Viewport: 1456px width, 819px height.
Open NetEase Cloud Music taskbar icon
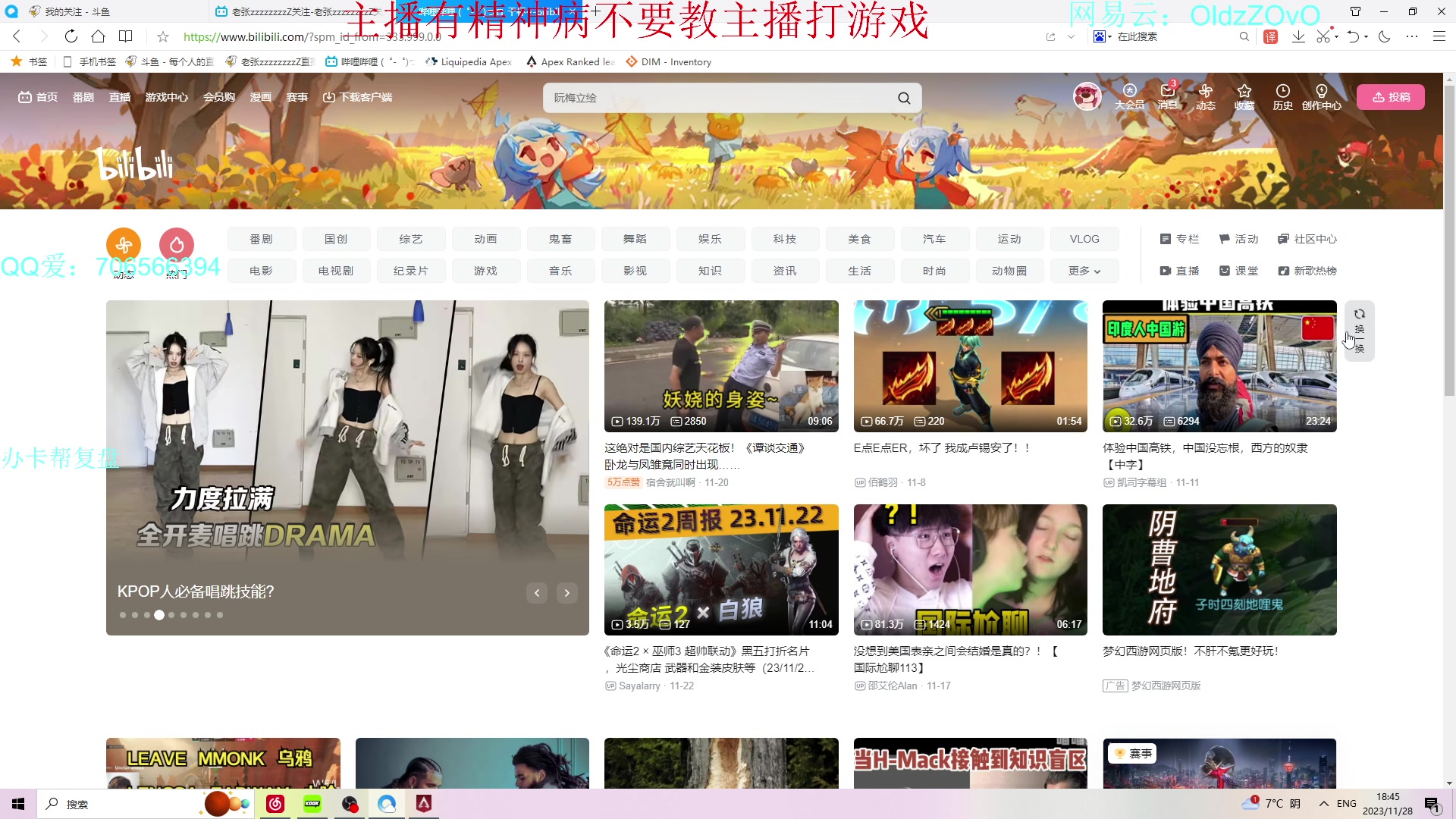275,804
